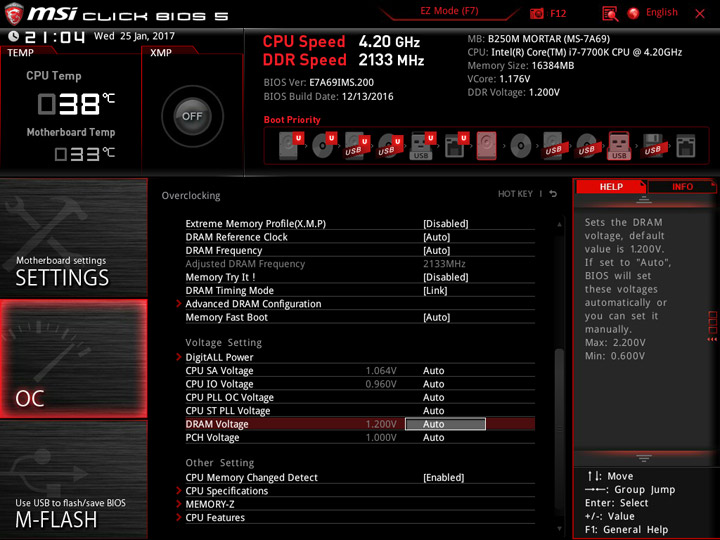Take a screenshot with the F12 camera icon
The height and width of the screenshot is (540, 720).
tap(536, 14)
